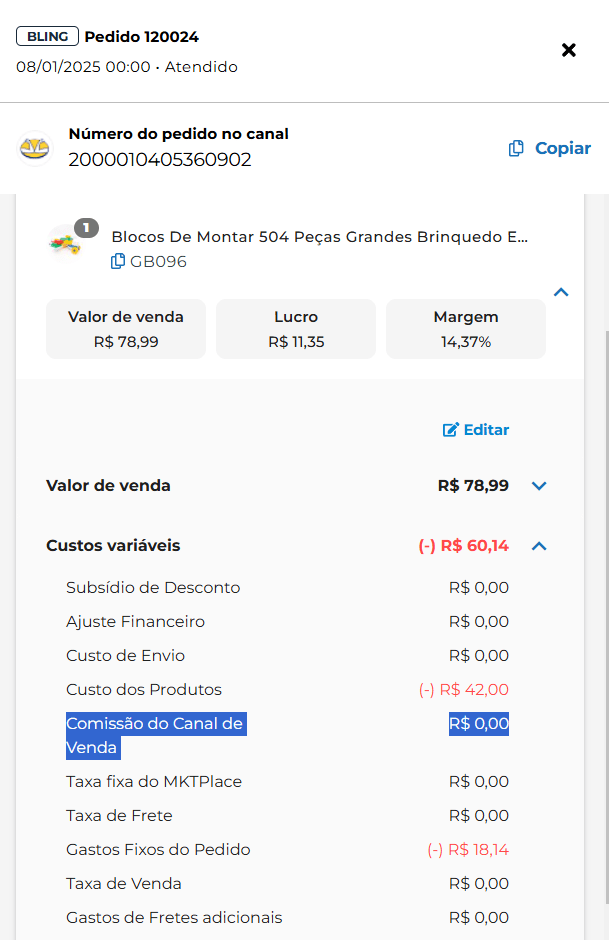
Task: Click the Editar link text
Action: coord(487,430)
